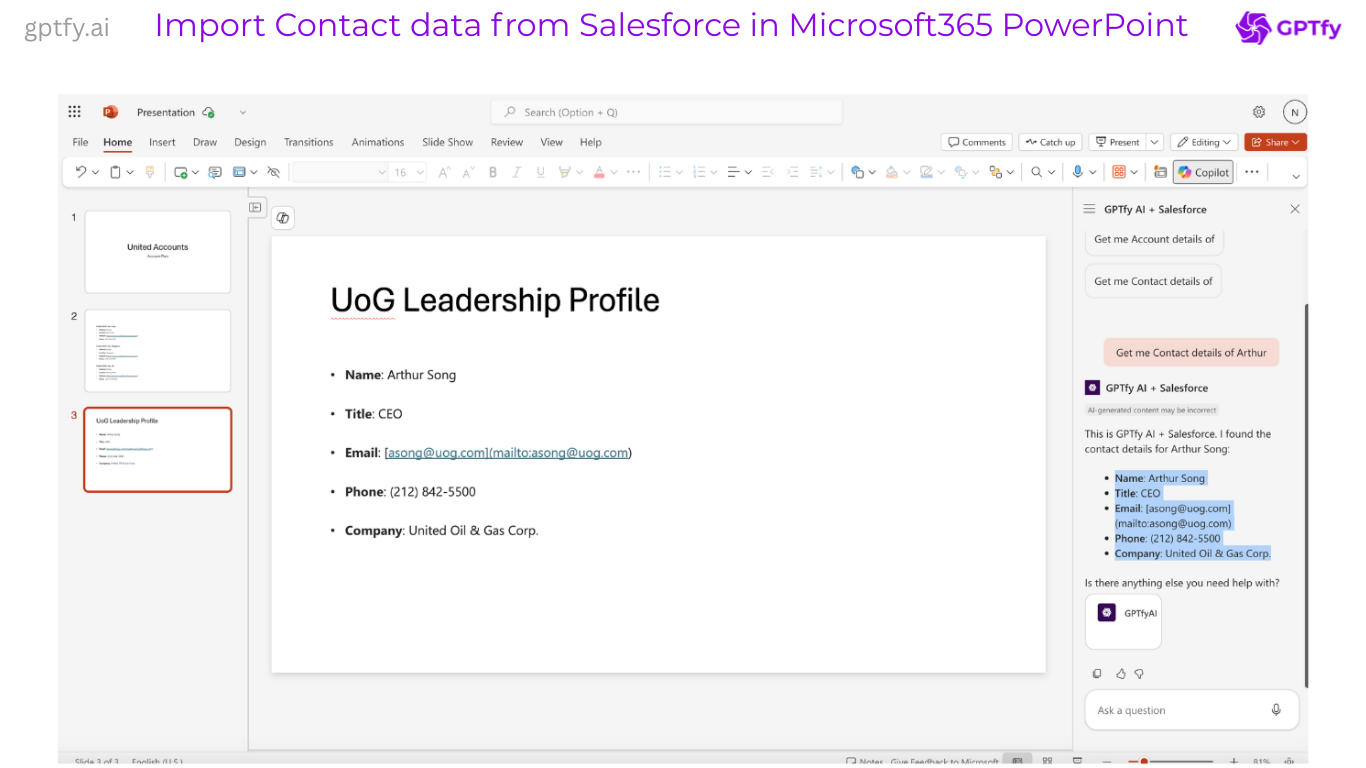Screen dimensions: 1366x768
Task: Click the Dictate microphone icon in ribbon
Action: [x=1077, y=172]
